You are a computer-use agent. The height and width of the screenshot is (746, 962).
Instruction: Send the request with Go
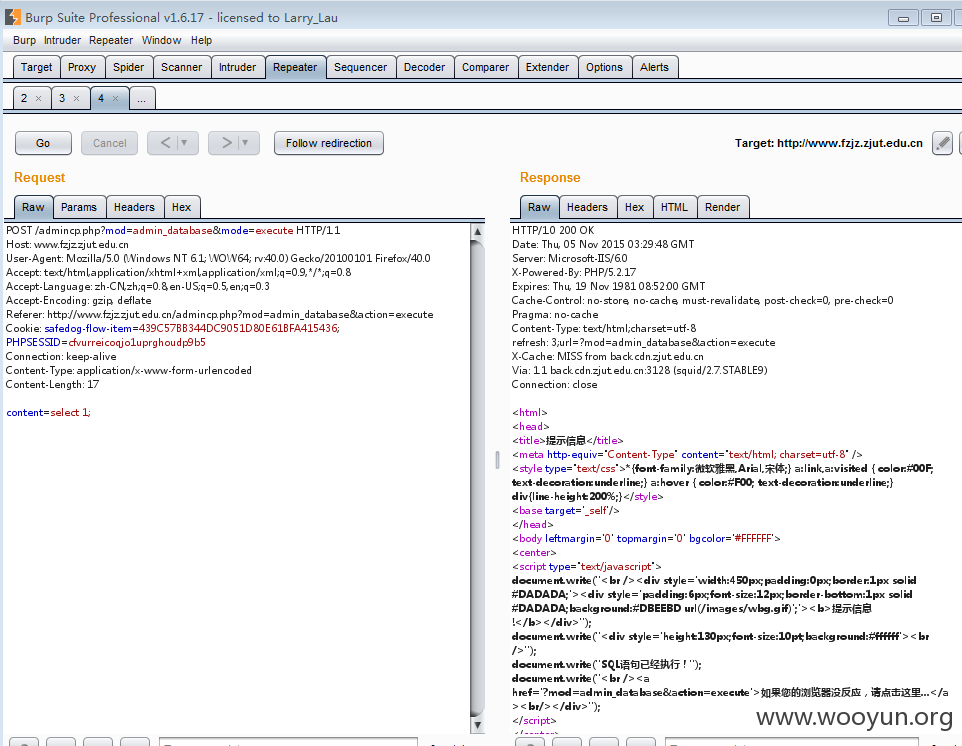(x=43, y=143)
